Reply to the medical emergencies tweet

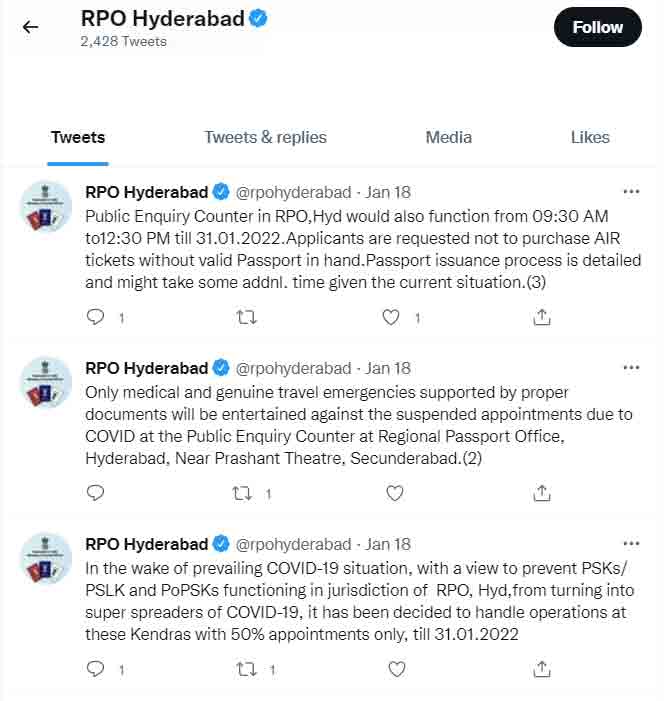tap(95, 493)
